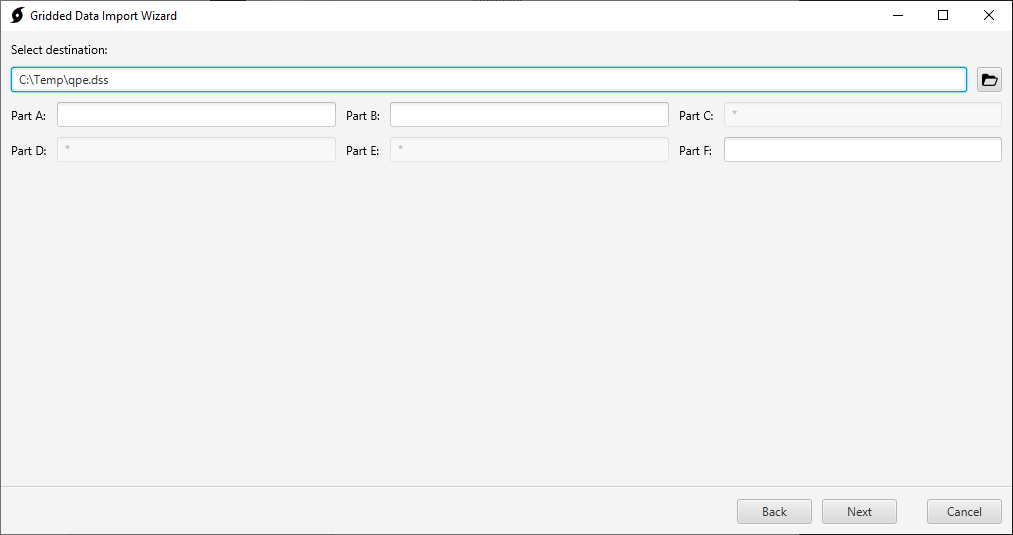Click the "Part A:" label
Screen dimensions: 1013x535
click(x=28, y=116)
